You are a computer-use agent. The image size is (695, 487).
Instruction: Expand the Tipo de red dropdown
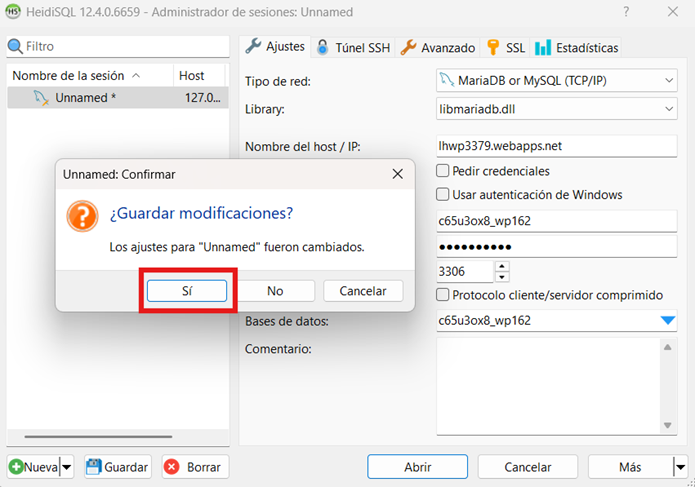[x=669, y=81]
